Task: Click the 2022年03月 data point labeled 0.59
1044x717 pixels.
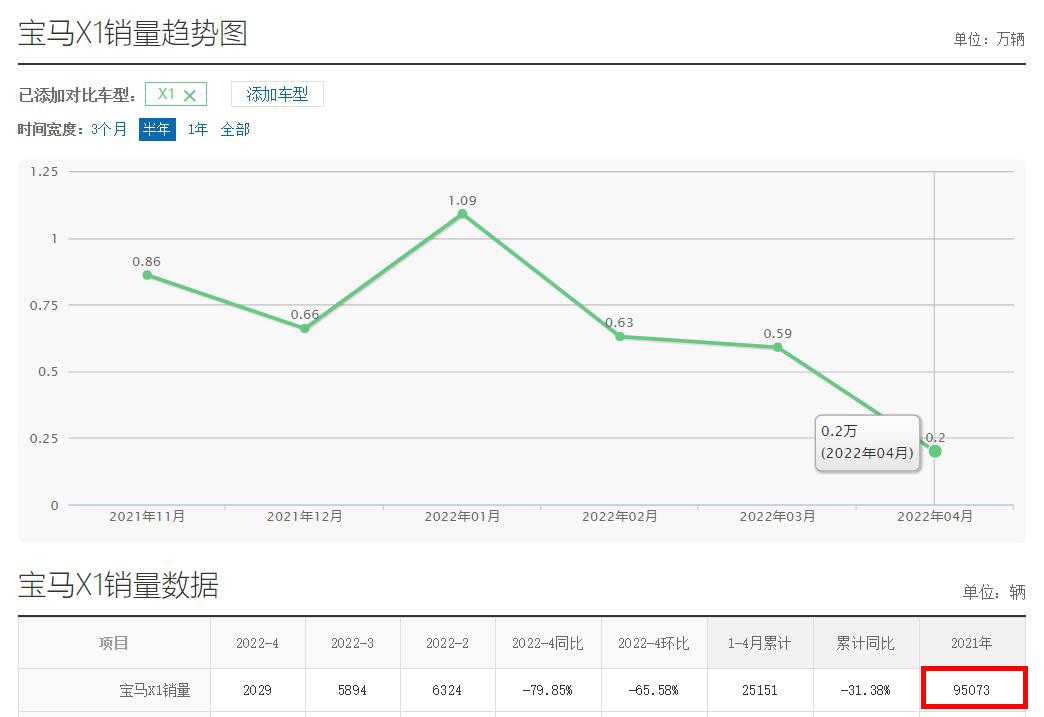Action: pos(778,347)
